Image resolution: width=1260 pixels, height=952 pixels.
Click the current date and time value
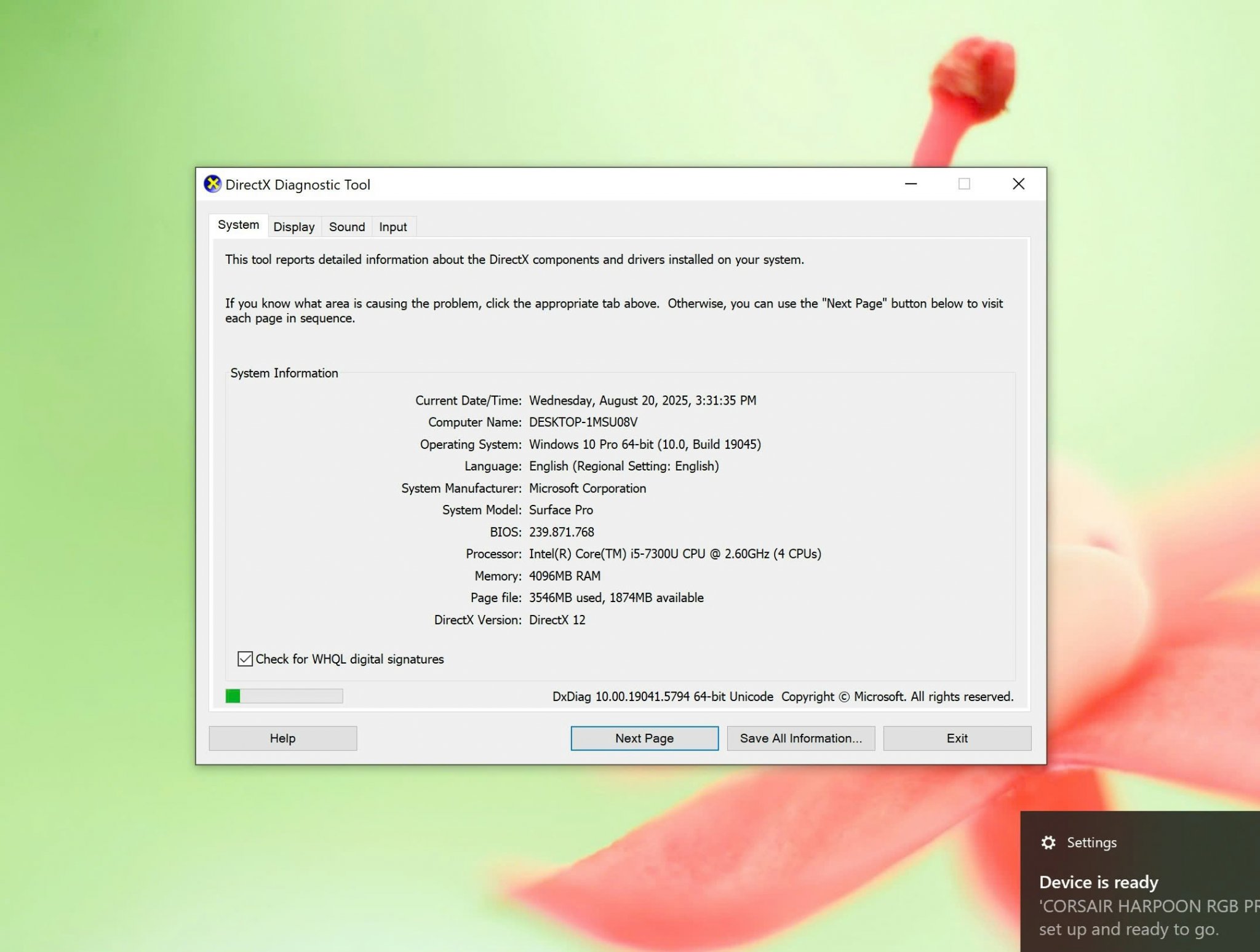coord(642,400)
